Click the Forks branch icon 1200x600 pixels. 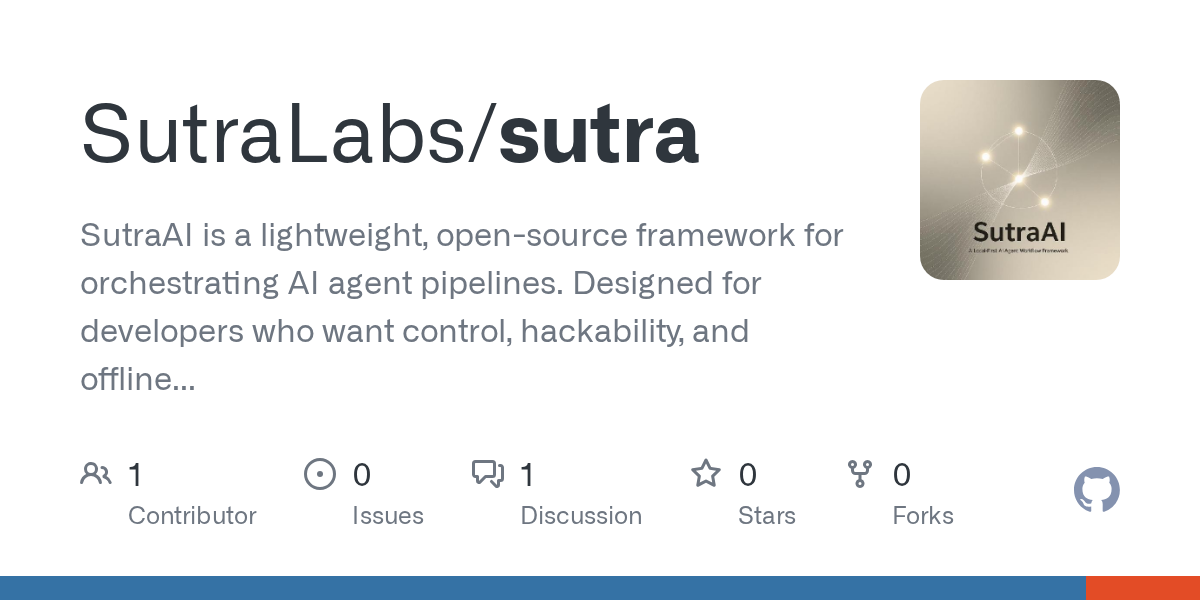(x=860, y=474)
